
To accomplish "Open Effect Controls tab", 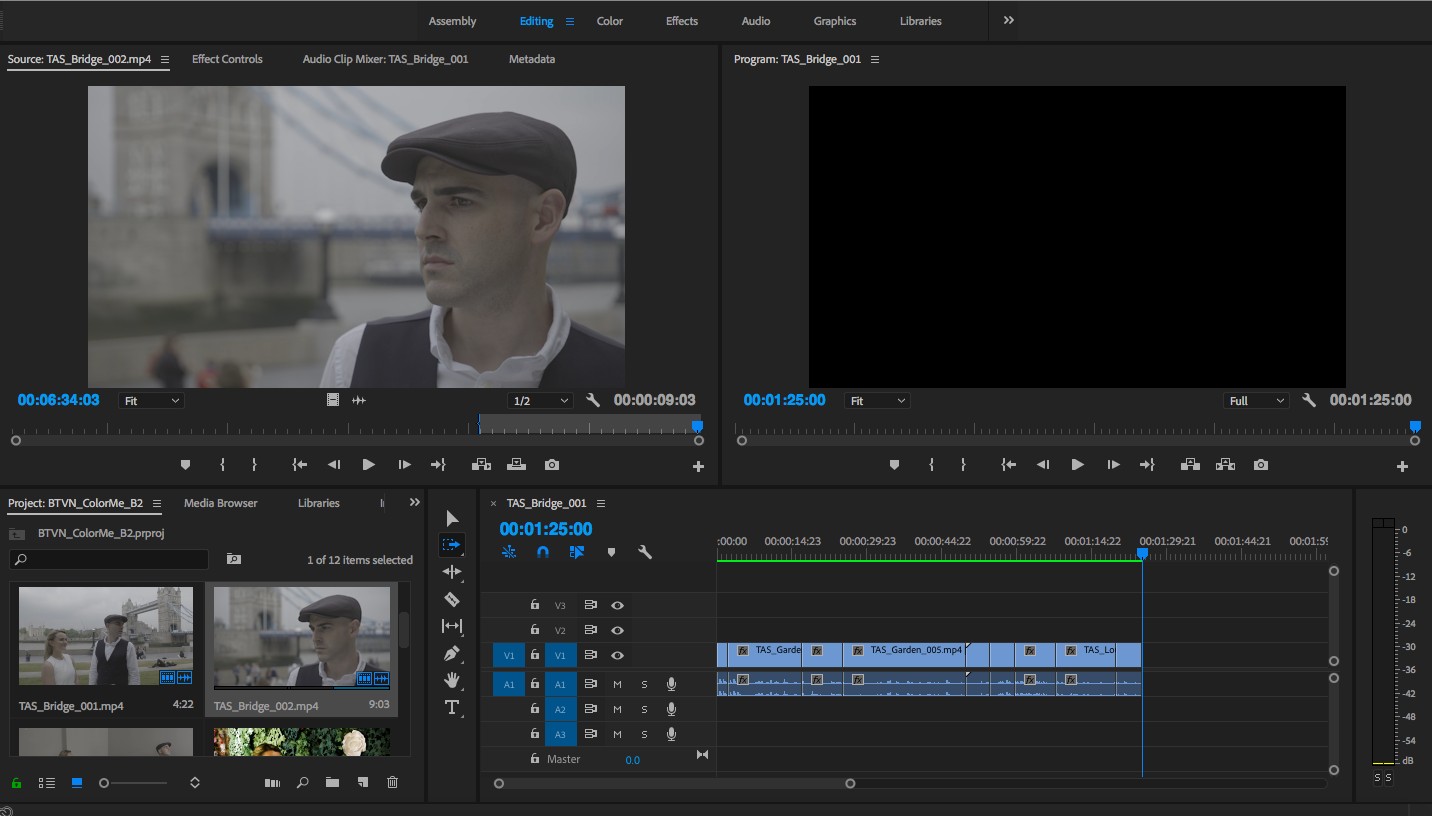I will pyautogui.click(x=227, y=59).
